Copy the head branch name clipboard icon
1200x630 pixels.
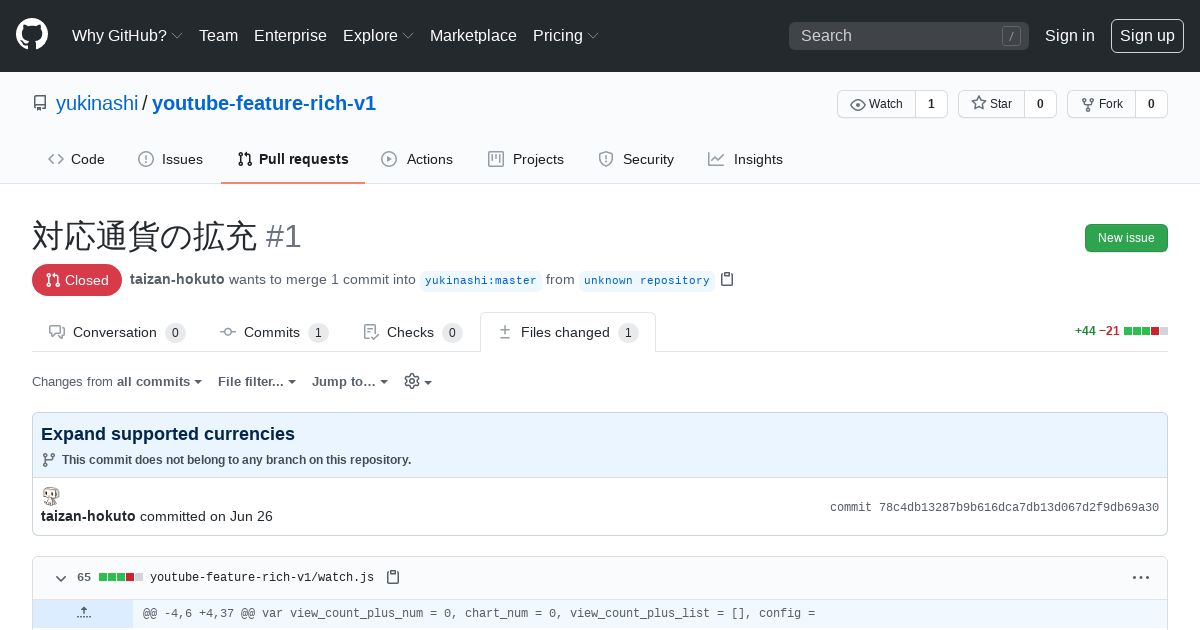coord(727,280)
